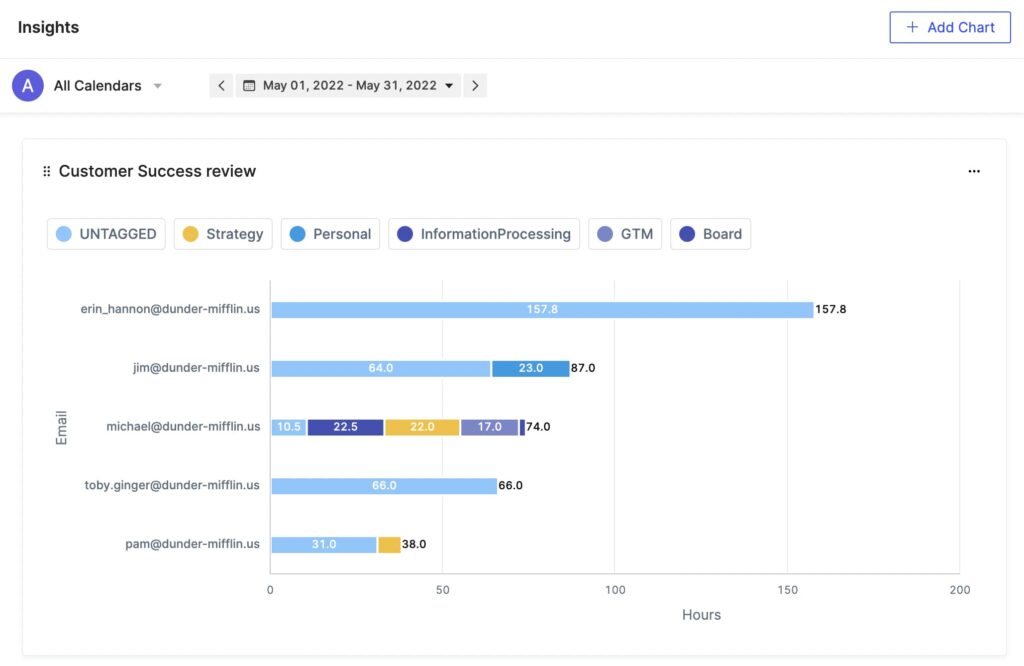Click erin_hannon's 157.8 hours bar
1024x666 pixels.
540,308
